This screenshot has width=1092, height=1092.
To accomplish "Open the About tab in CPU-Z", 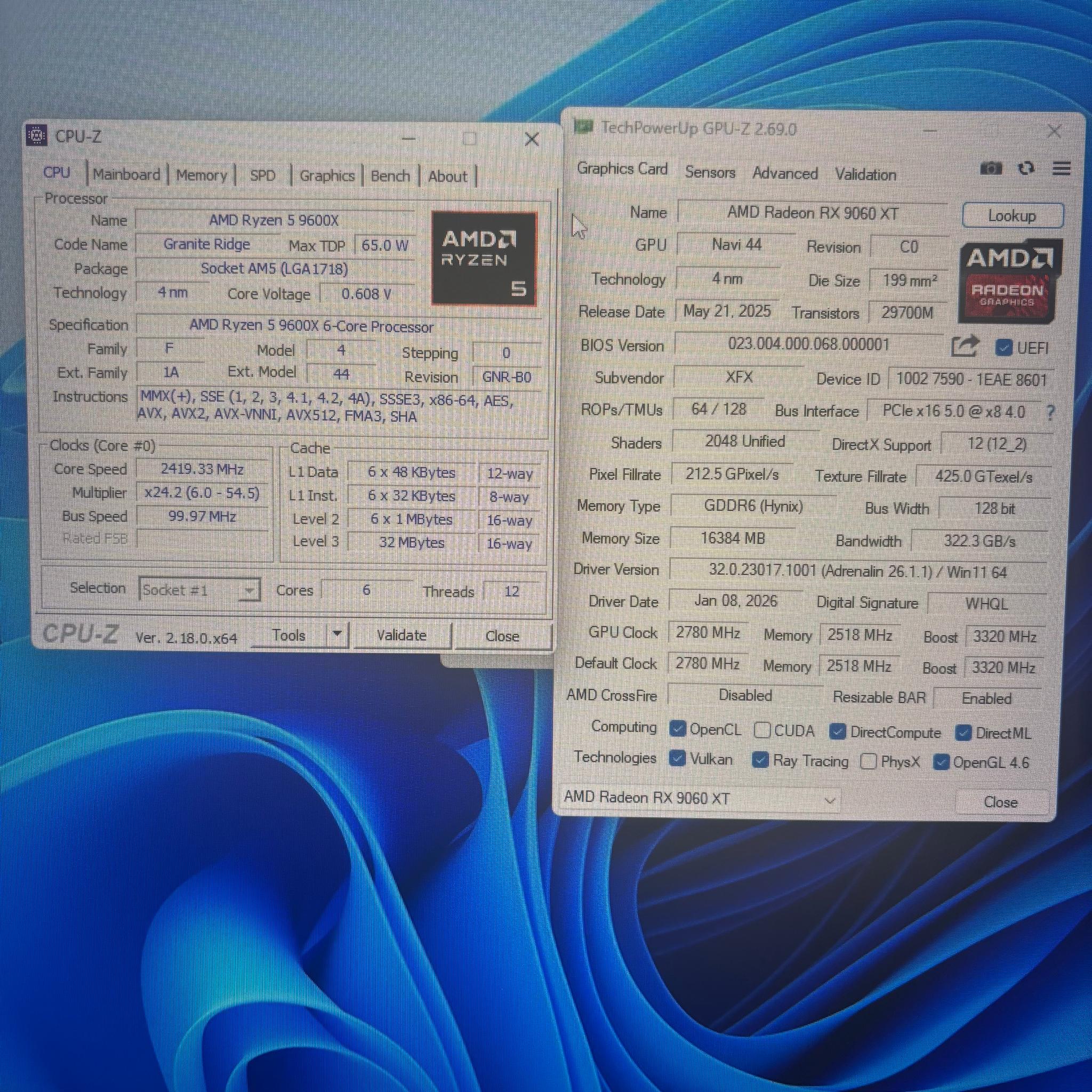I will 448,176.
